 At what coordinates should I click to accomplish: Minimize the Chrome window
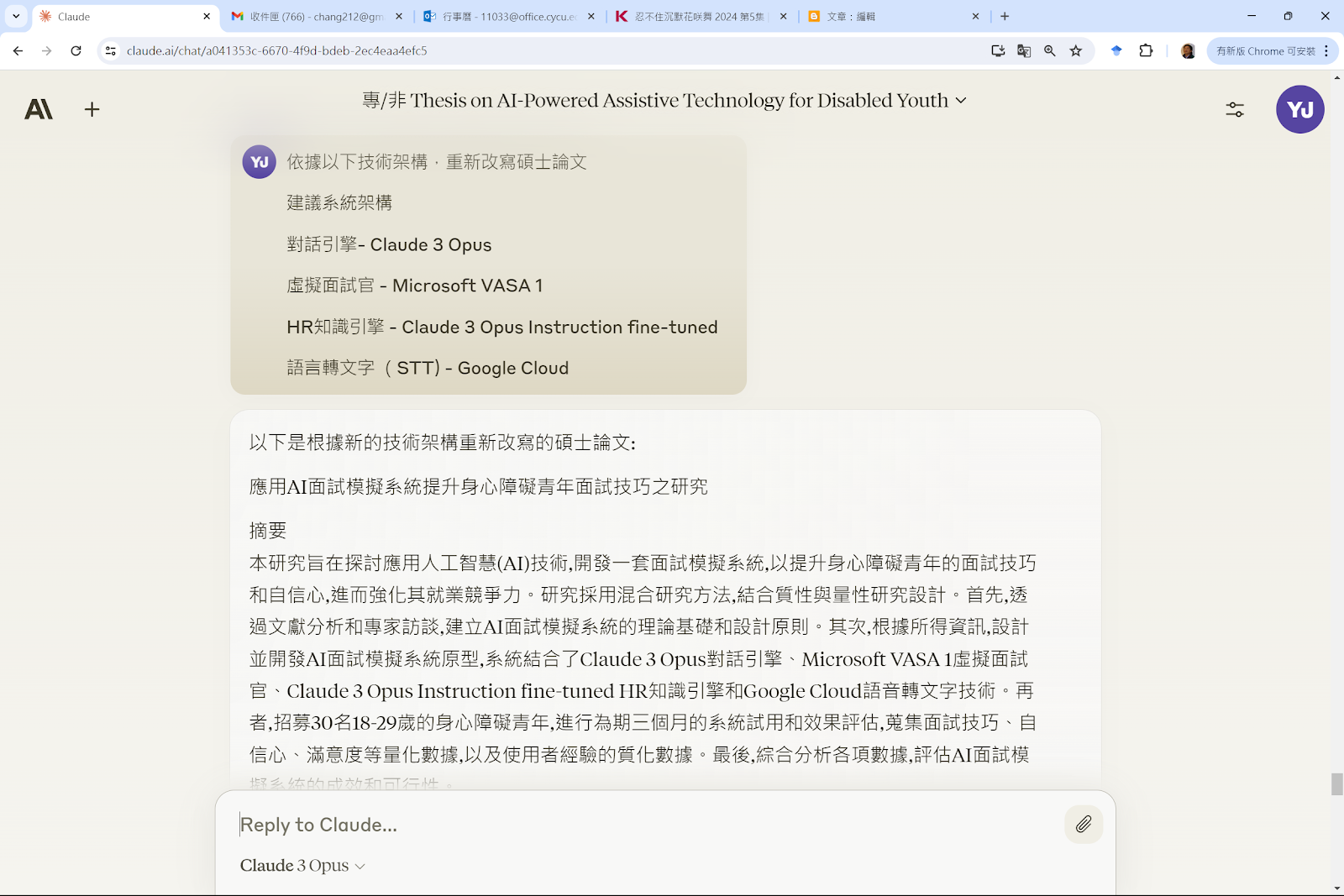[1252, 16]
